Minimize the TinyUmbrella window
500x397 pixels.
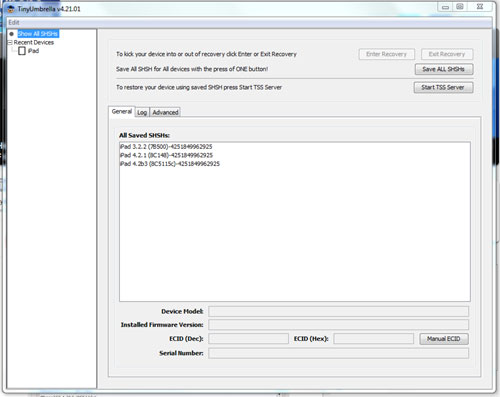tap(445, 7)
